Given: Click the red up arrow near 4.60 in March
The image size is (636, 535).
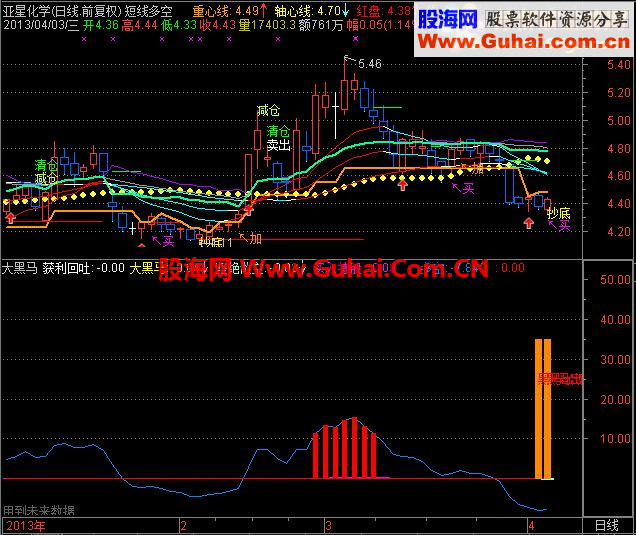Looking at the screenshot, I should tap(402, 185).
